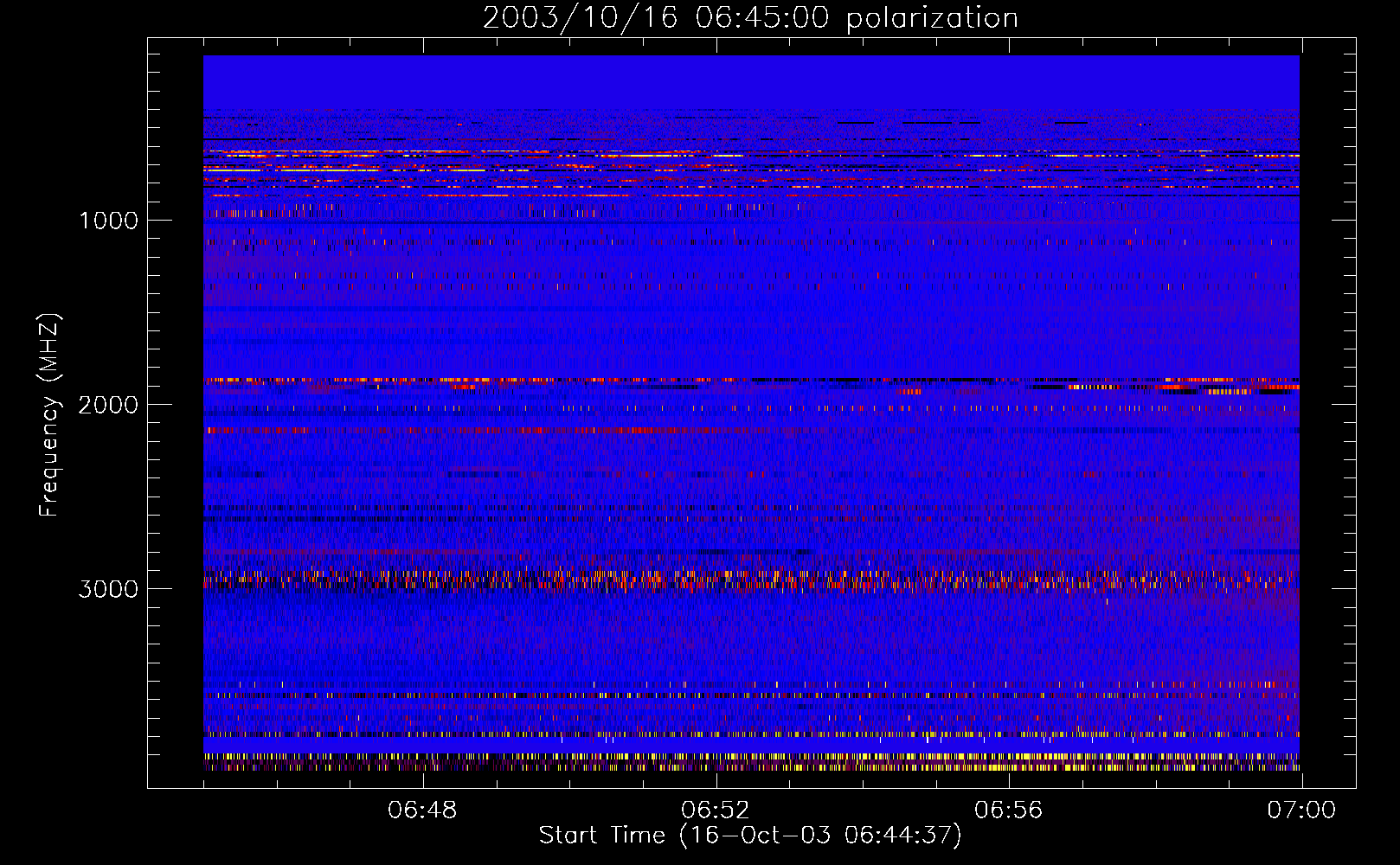This screenshot has width=1400, height=865.
Task: Click the "07:00" time tick label
Action: point(1301,811)
